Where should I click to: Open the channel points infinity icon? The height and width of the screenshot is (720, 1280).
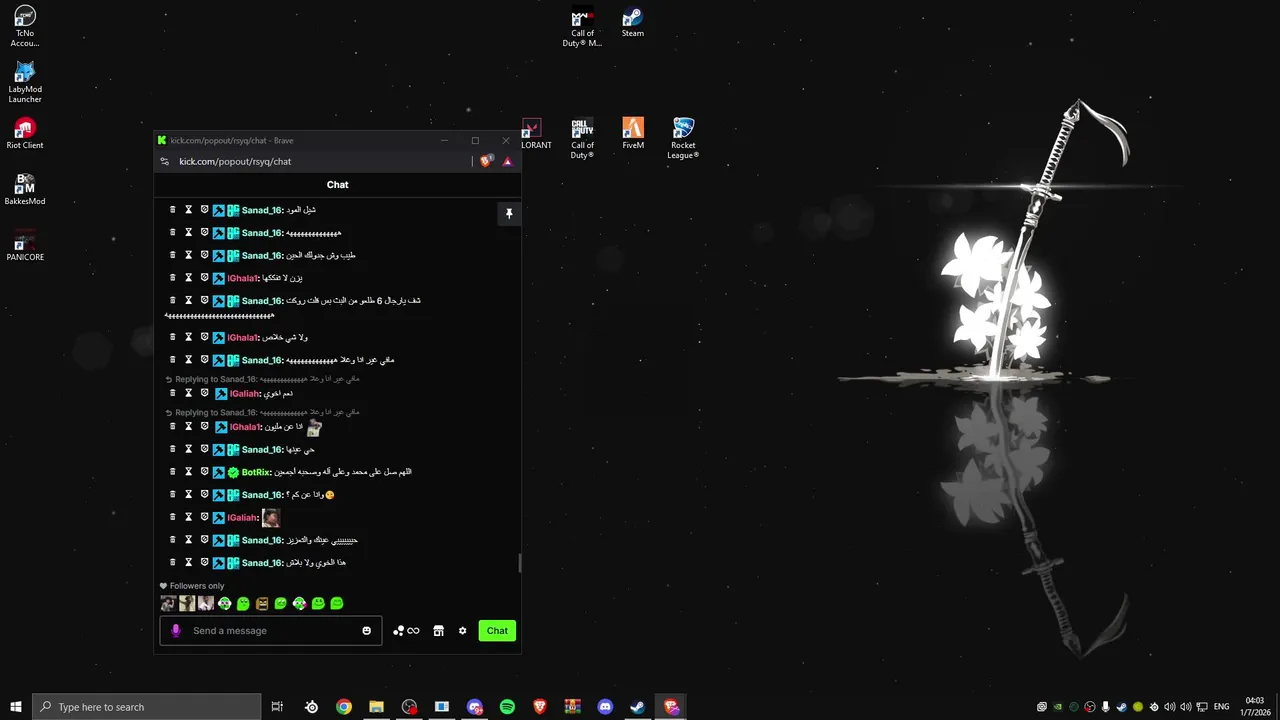tap(406, 631)
